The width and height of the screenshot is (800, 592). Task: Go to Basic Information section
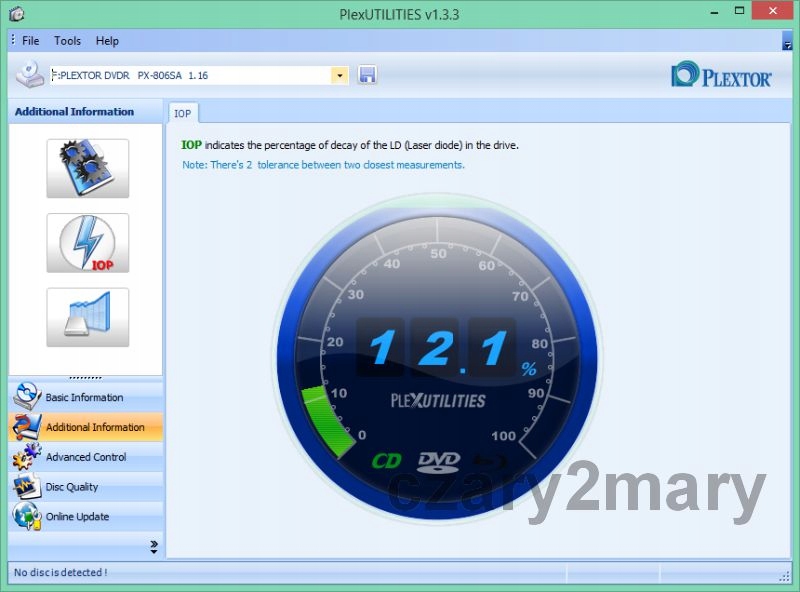[84, 397]
